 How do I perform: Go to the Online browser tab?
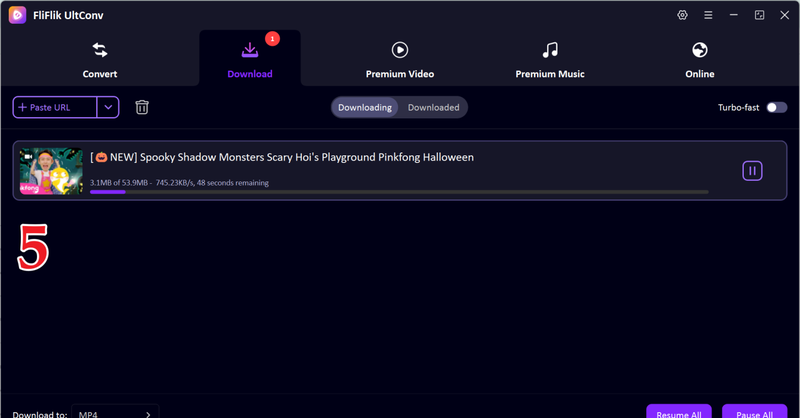699,60
